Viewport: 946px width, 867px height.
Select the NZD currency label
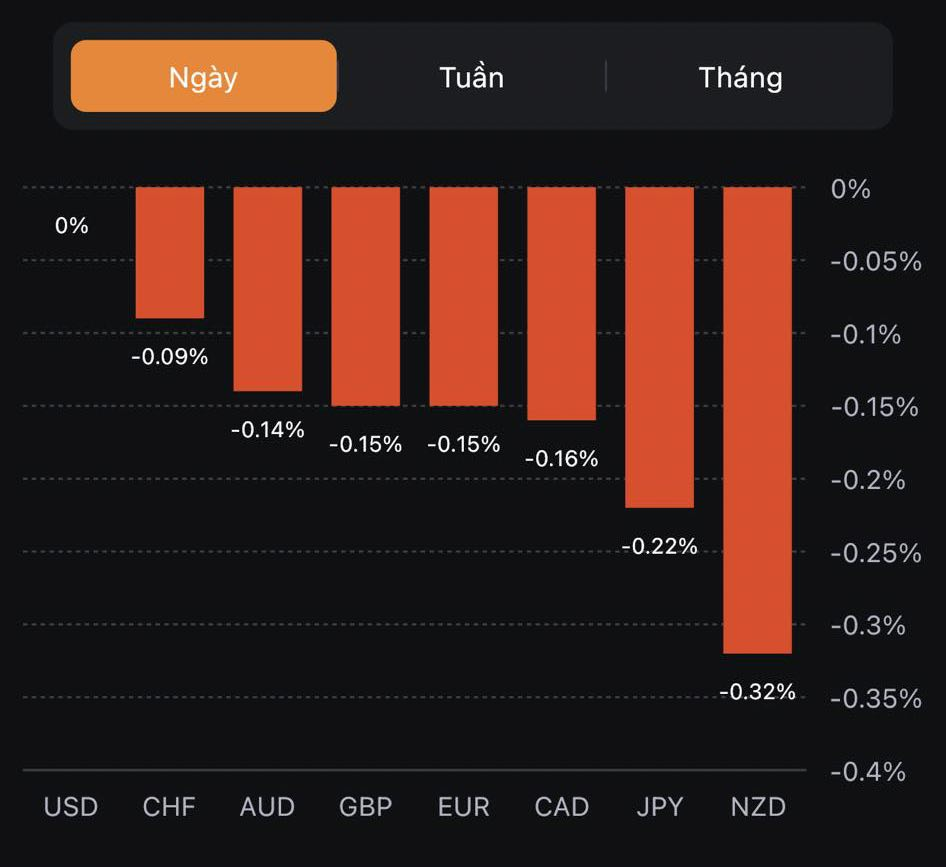tap(757, 807)
